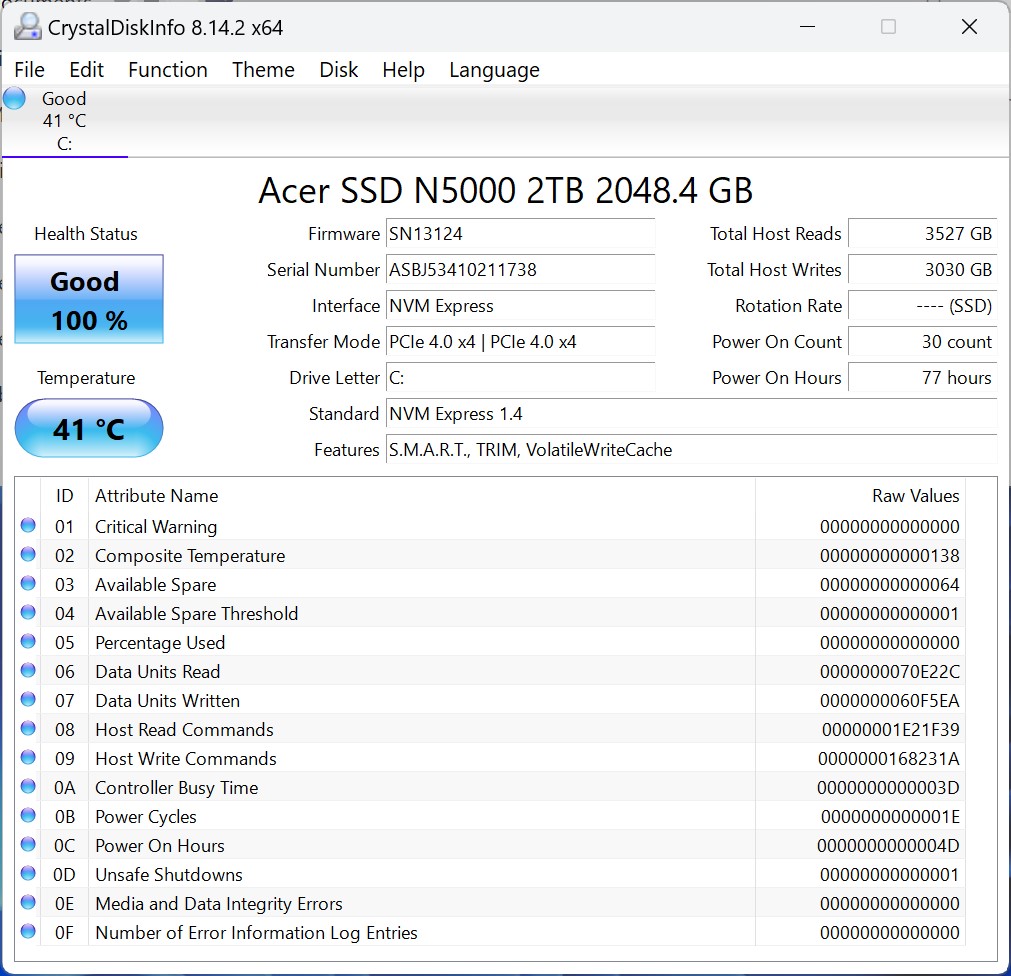Click status orb beside Percentage Used
1011x976 pixels.
click(x=28, y=642)
